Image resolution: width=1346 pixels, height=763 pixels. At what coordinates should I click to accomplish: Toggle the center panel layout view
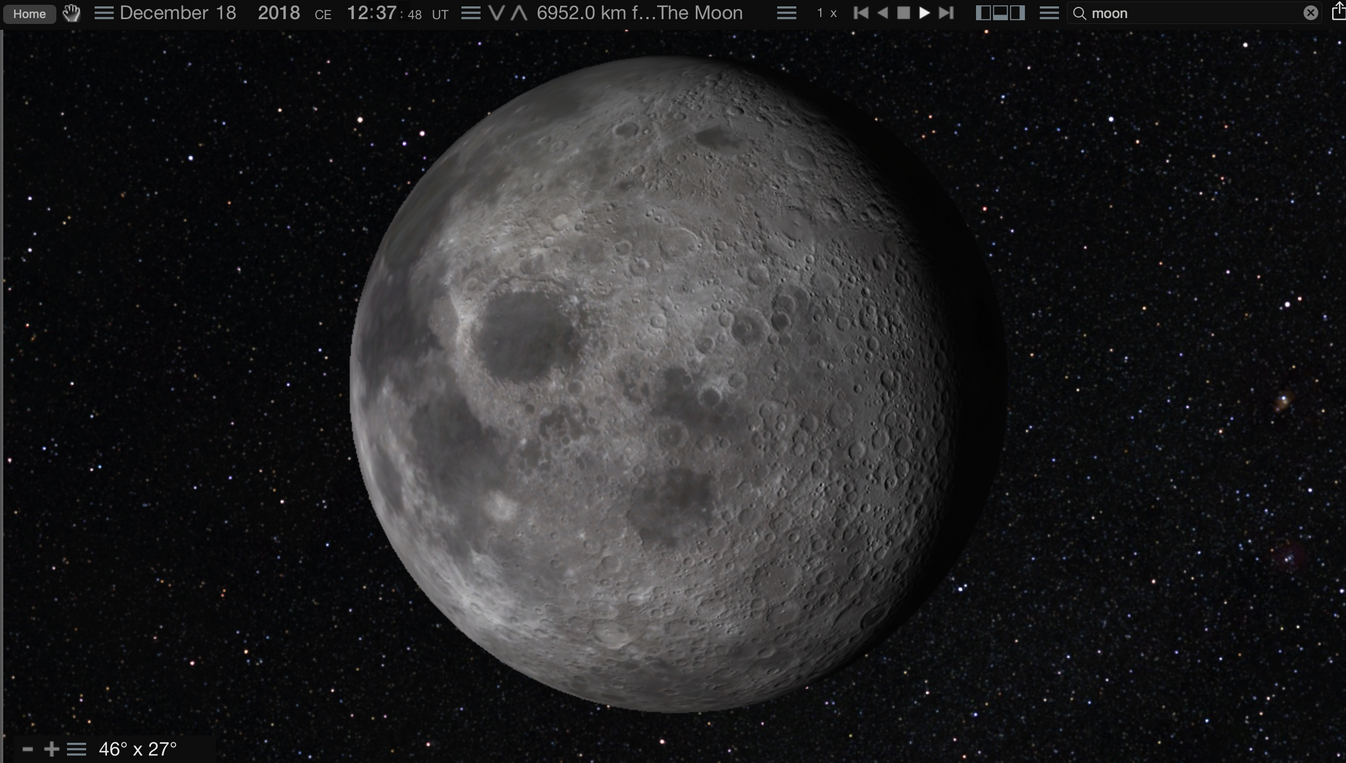pos(999,13)
